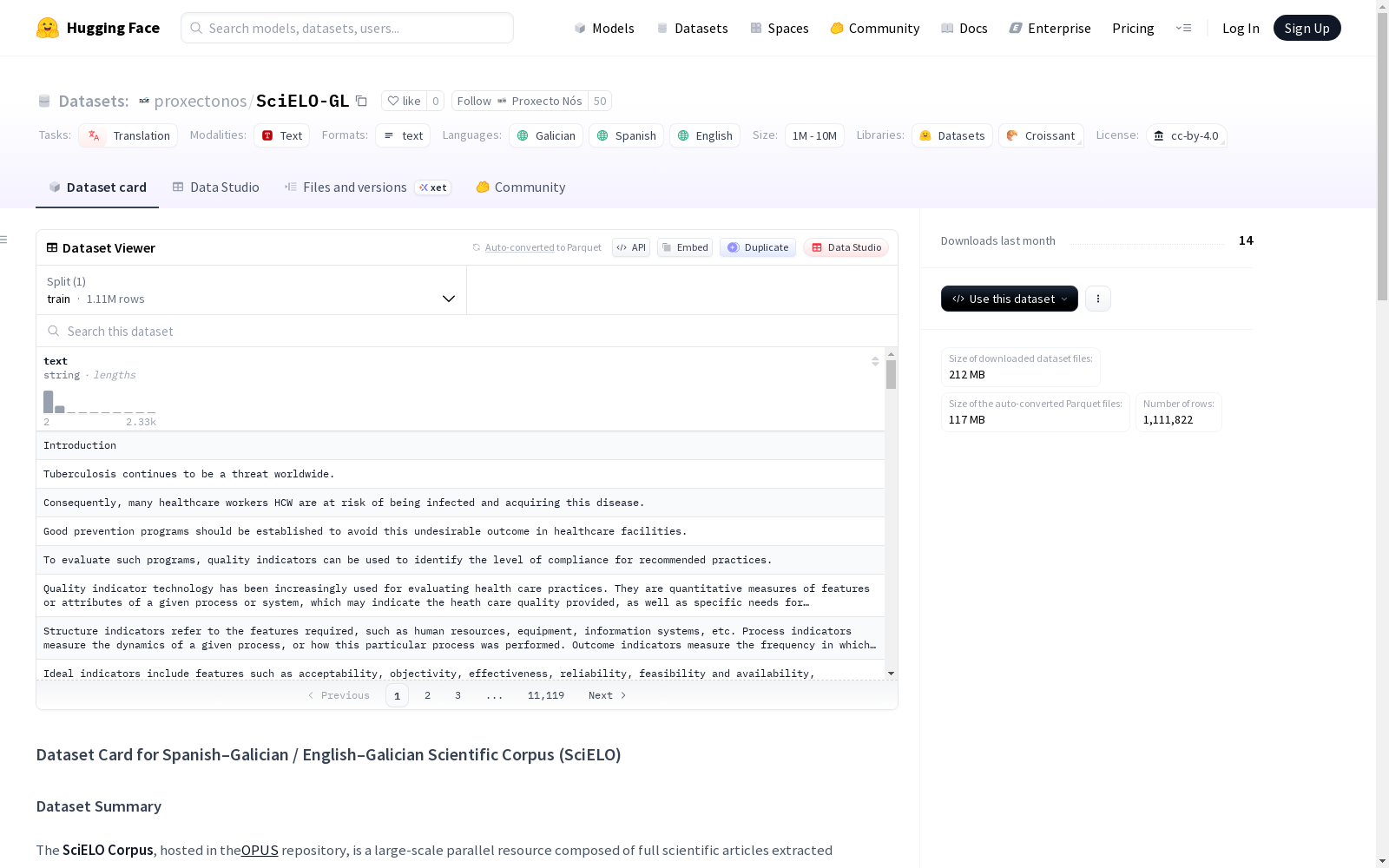Filter by Galician language tag
Viewport: 1389px width, 868px height.
tap(546, 135)
